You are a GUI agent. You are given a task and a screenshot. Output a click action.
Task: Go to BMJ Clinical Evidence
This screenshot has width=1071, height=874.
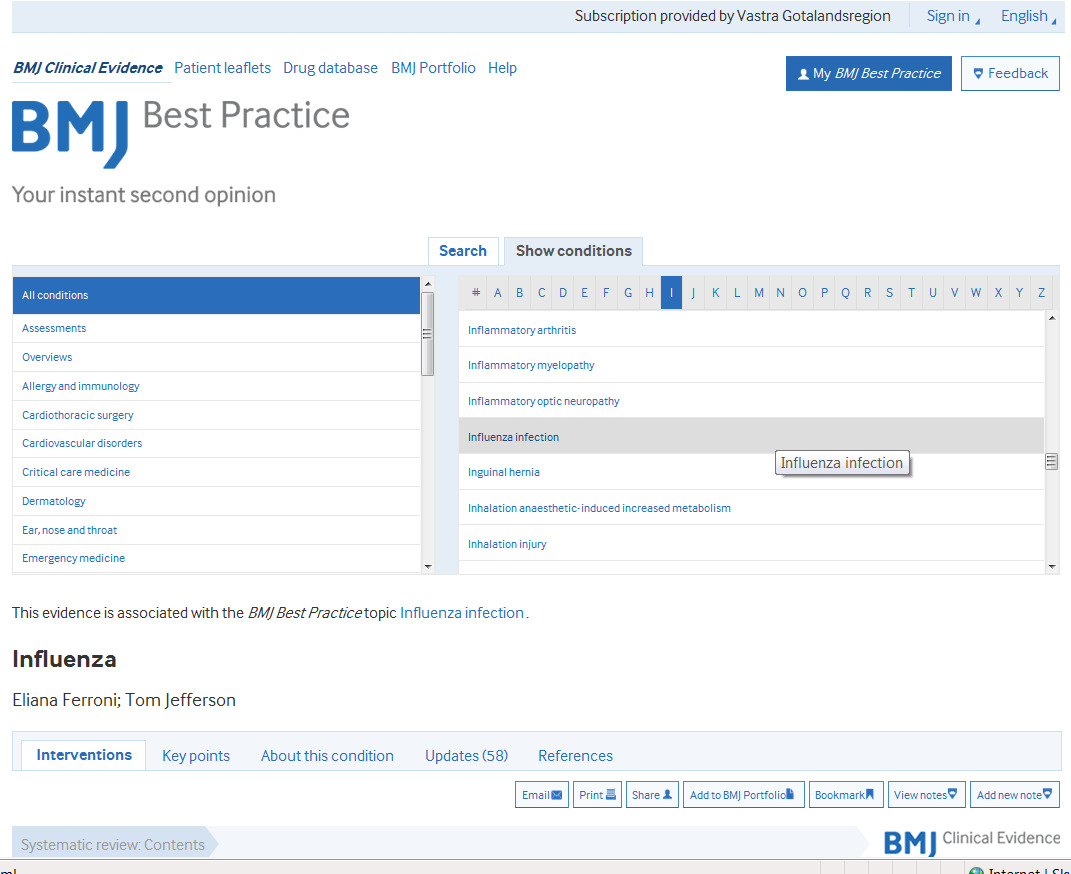(88, 68)
